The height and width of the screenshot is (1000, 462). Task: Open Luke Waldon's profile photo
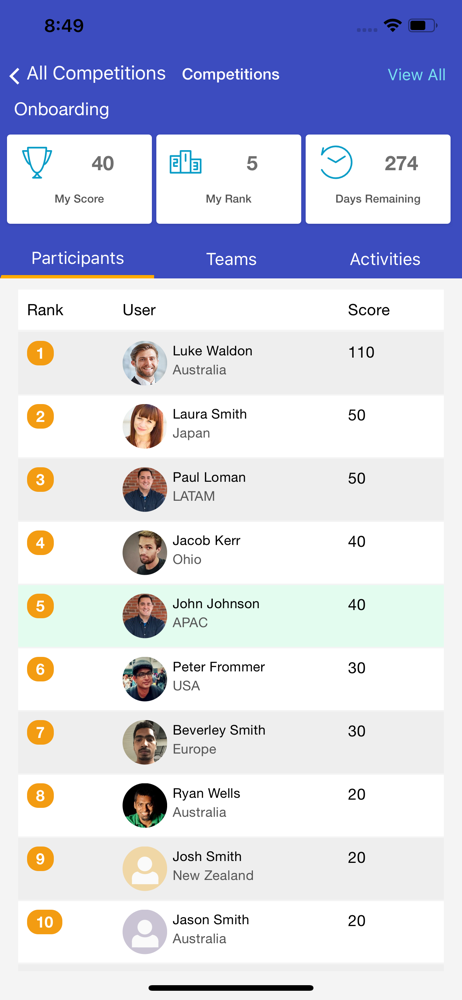click(x=145, y=363)
